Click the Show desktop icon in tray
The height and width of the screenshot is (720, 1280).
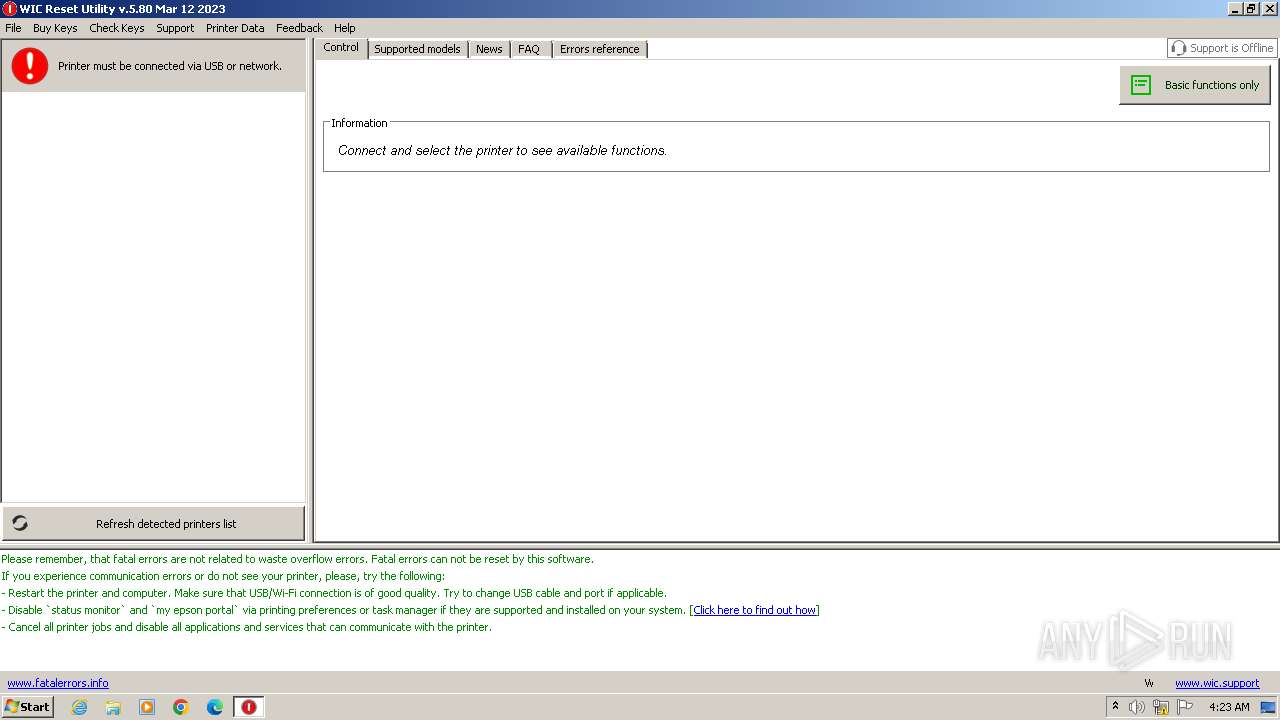point(1268,707)
